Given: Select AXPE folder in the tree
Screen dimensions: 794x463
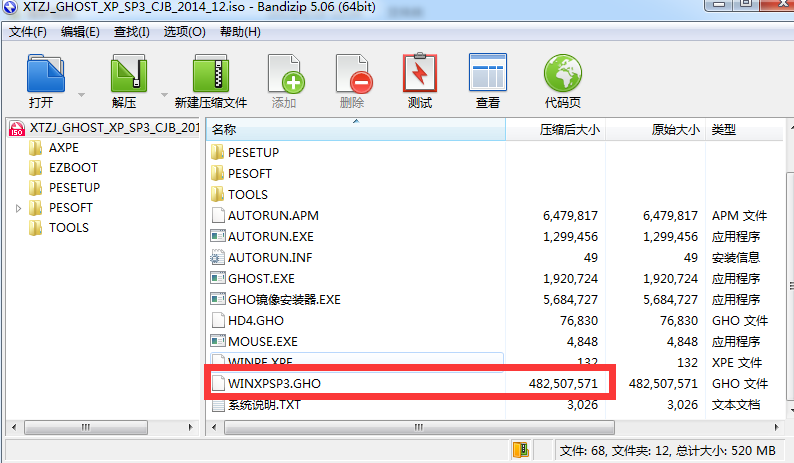Looking at the screenshot, I should (64, 148).
